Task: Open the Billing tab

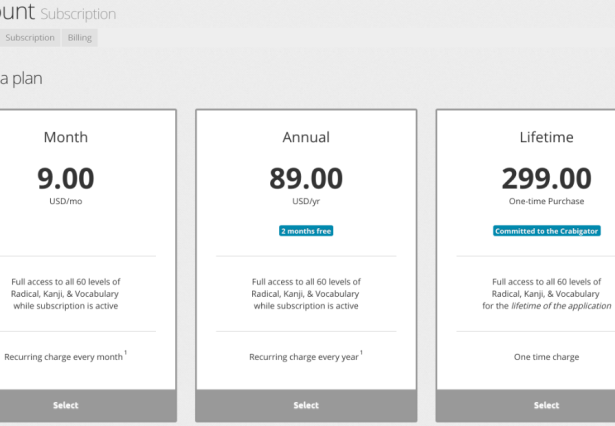Action: [79, 38]
